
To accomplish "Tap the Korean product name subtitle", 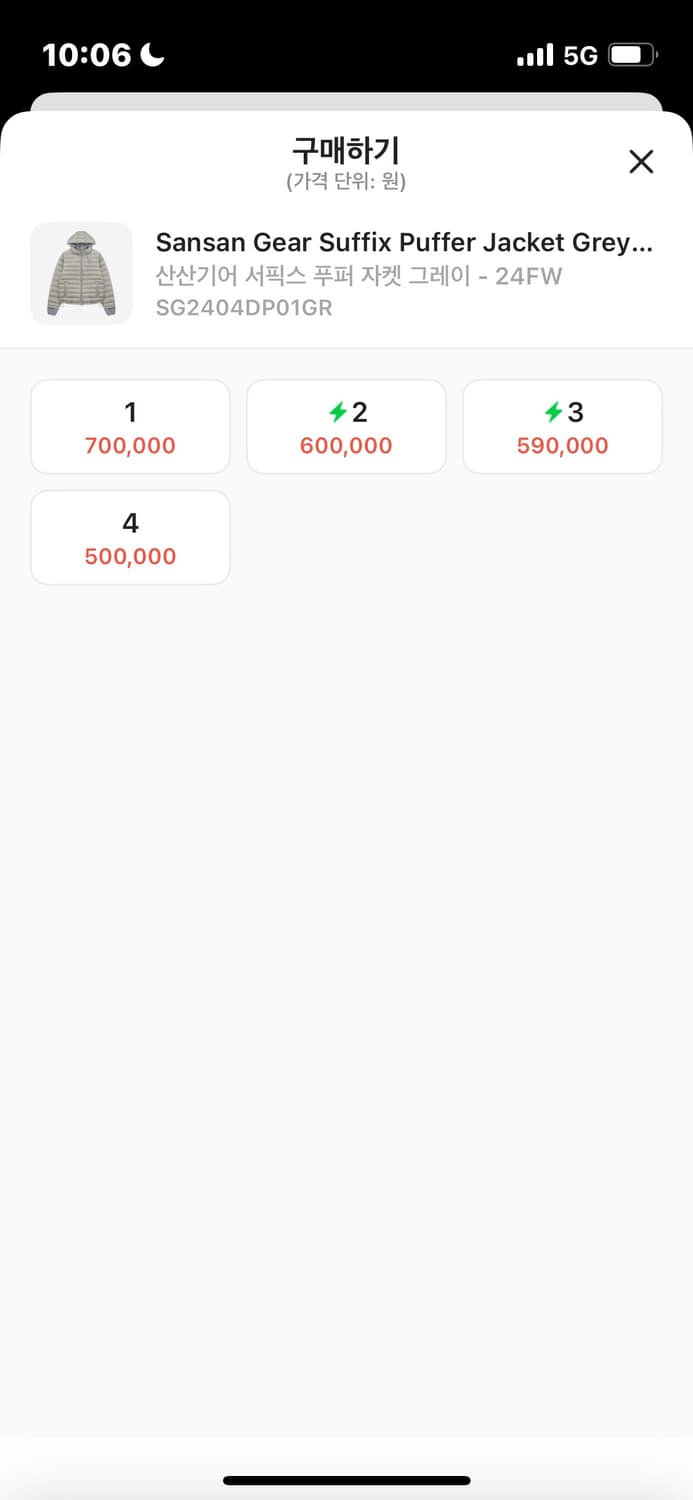I will coord(359,276).
